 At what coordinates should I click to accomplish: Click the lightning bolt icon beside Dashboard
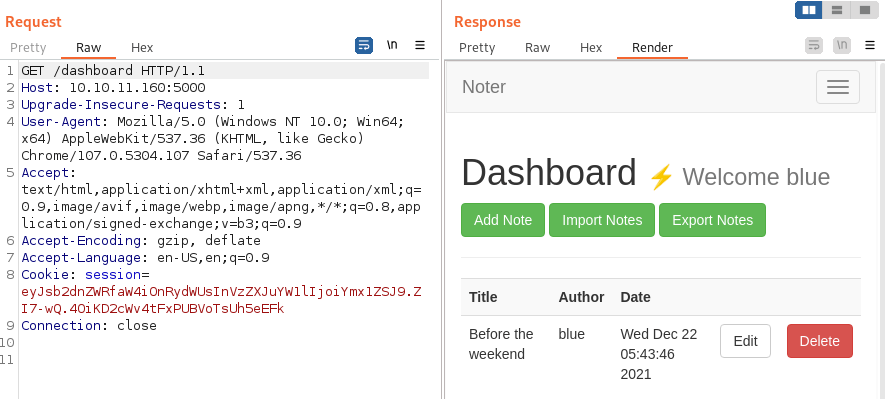[661, 177]
